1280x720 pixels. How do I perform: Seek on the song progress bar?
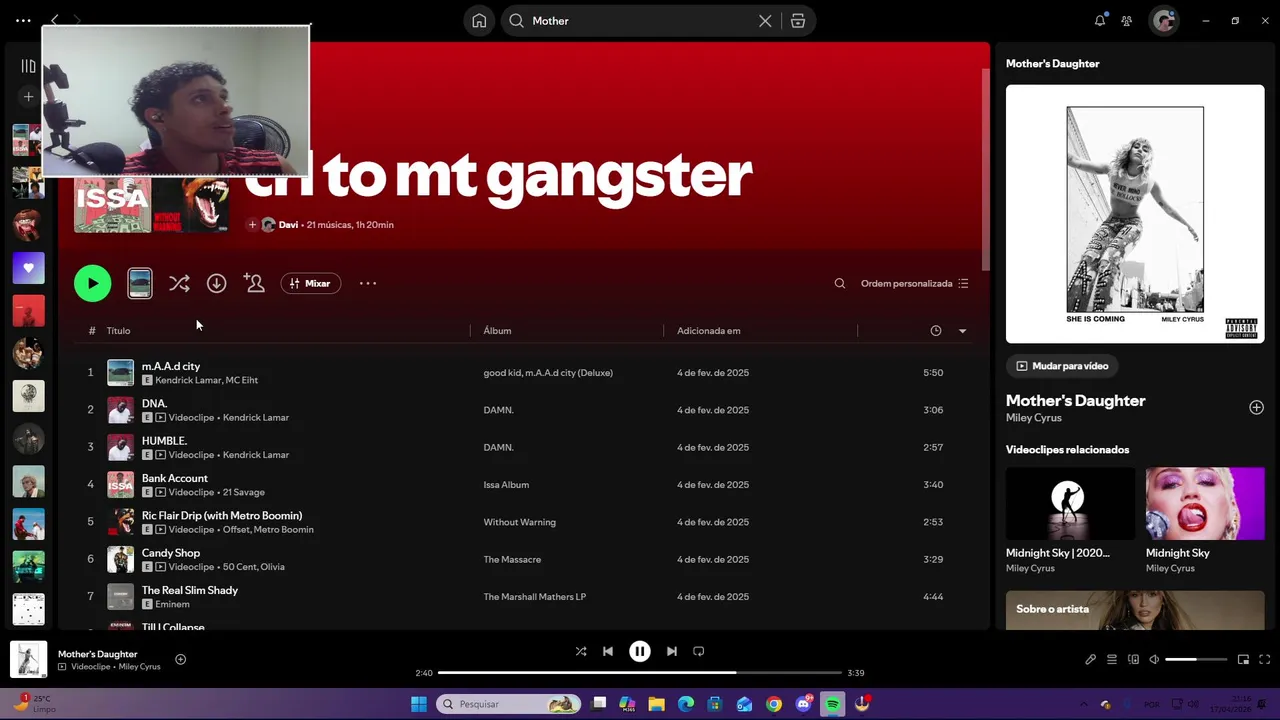[x=639, y=673]
